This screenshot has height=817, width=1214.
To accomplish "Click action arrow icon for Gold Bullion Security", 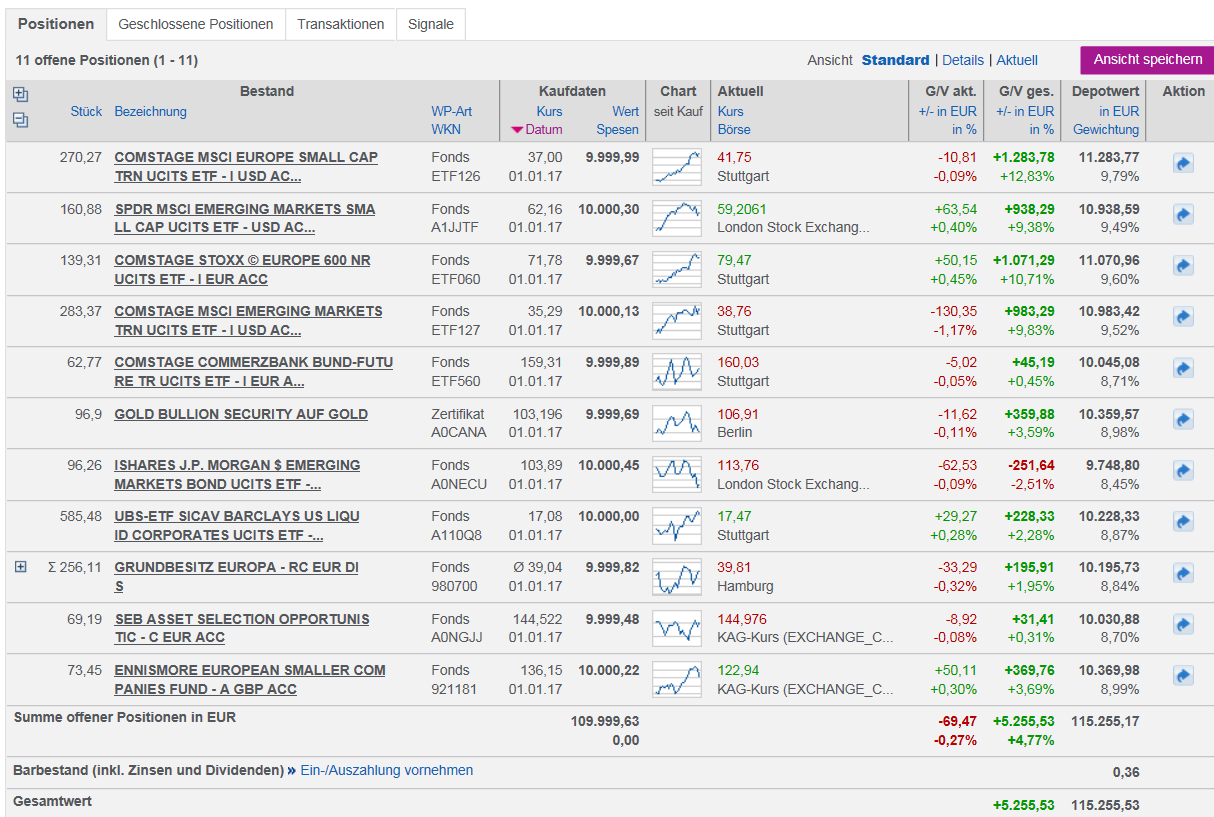I will tap(1183, 419).
